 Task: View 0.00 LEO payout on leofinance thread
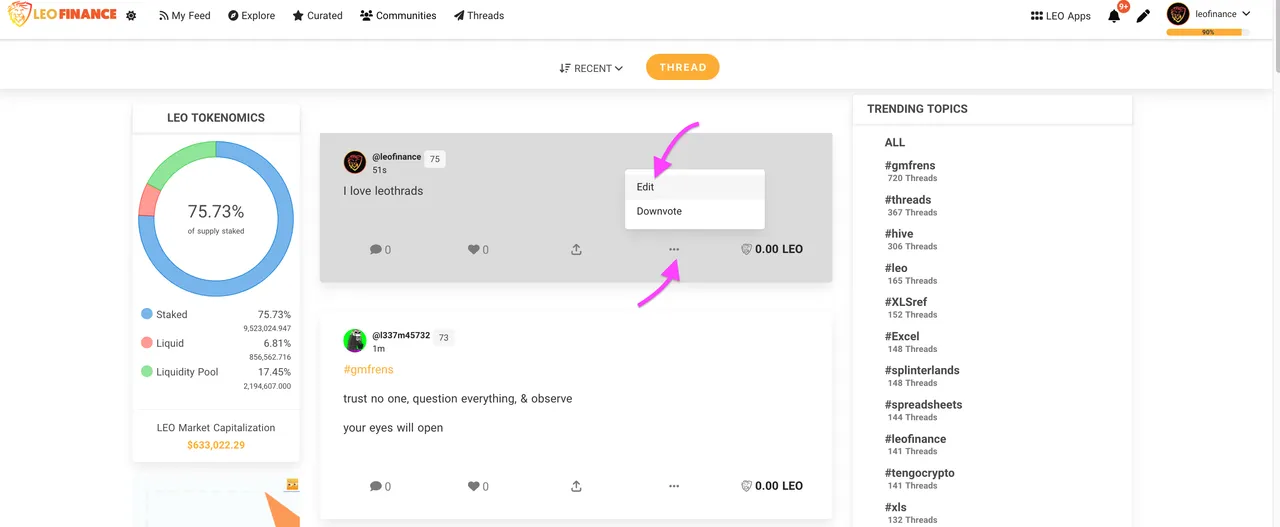(x=771, y=249)
